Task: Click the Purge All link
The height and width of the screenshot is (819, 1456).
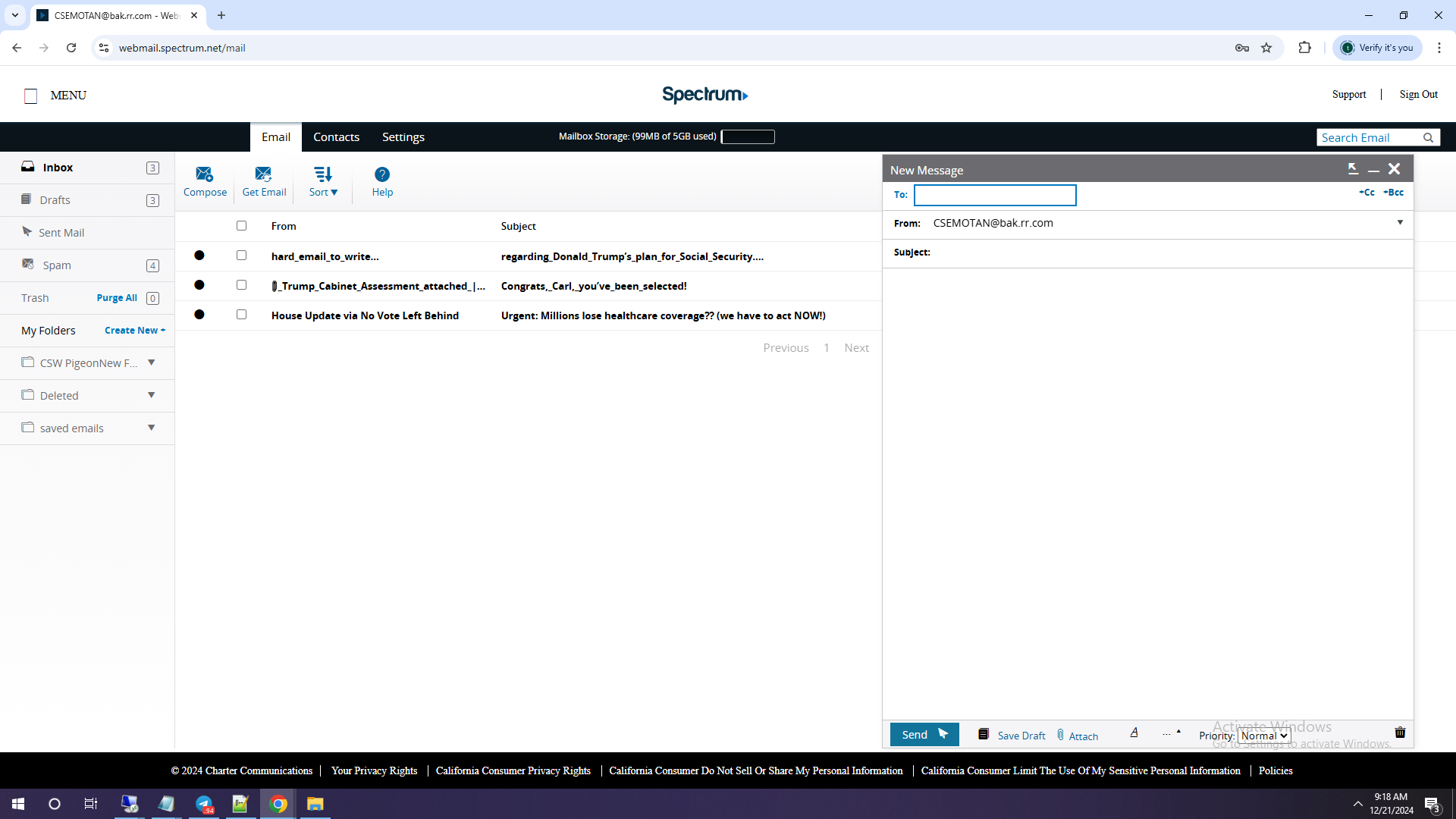Action: click(117, 298)
